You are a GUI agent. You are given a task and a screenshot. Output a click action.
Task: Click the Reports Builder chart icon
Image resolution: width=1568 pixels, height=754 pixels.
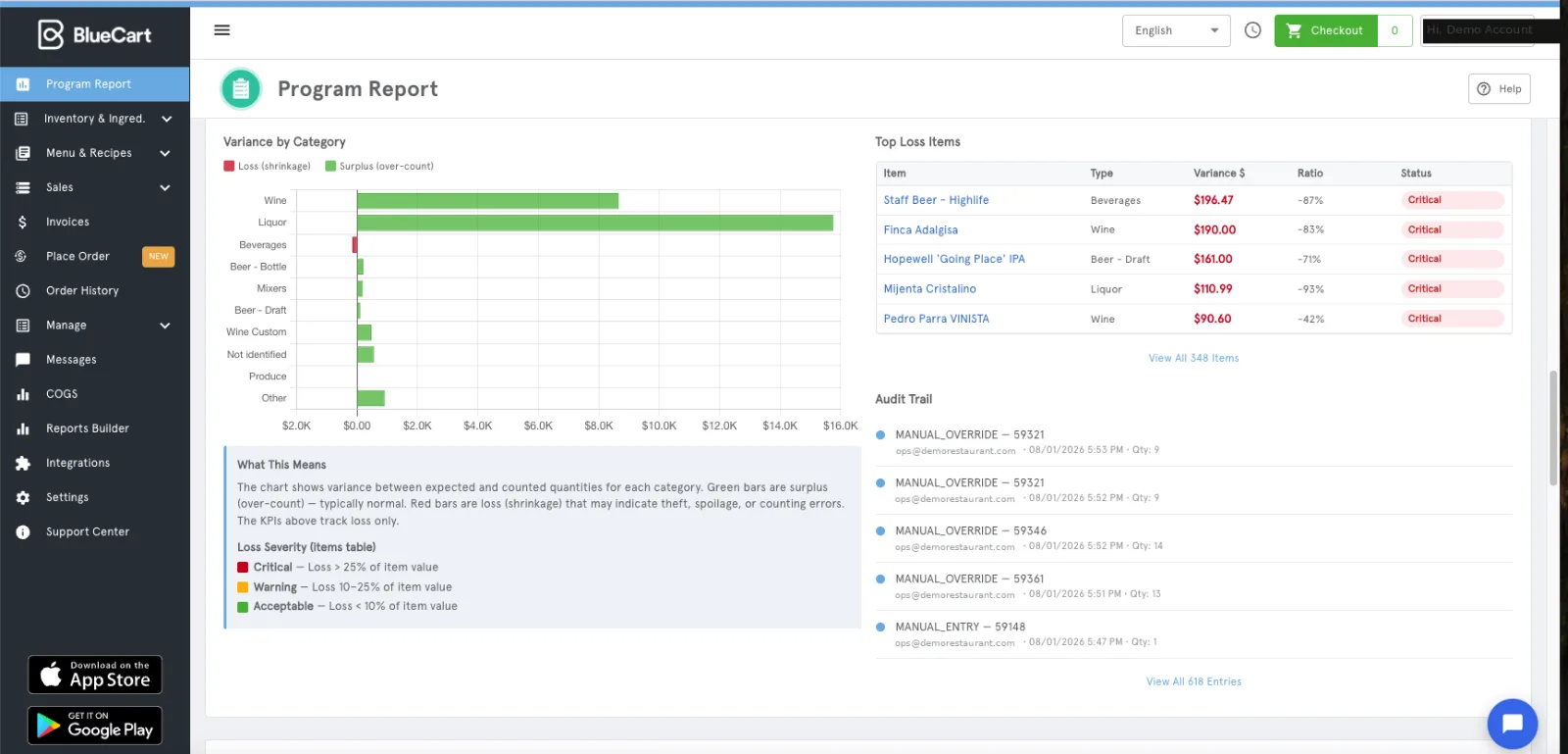[x=23, y=428]
